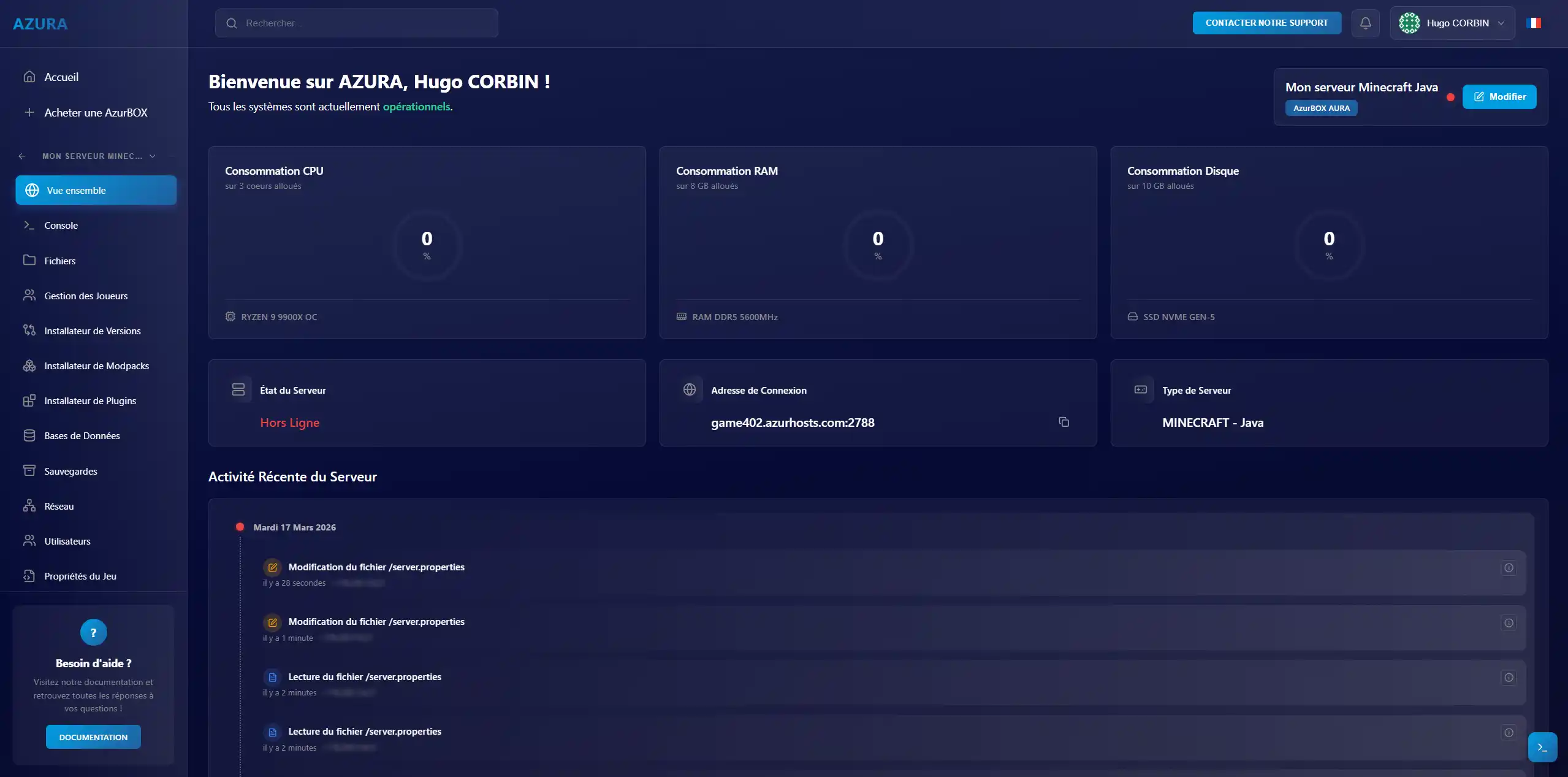Screen dimensions: 1568x777
Task: Navigate to Sauvegardes section
Action: 70,472
